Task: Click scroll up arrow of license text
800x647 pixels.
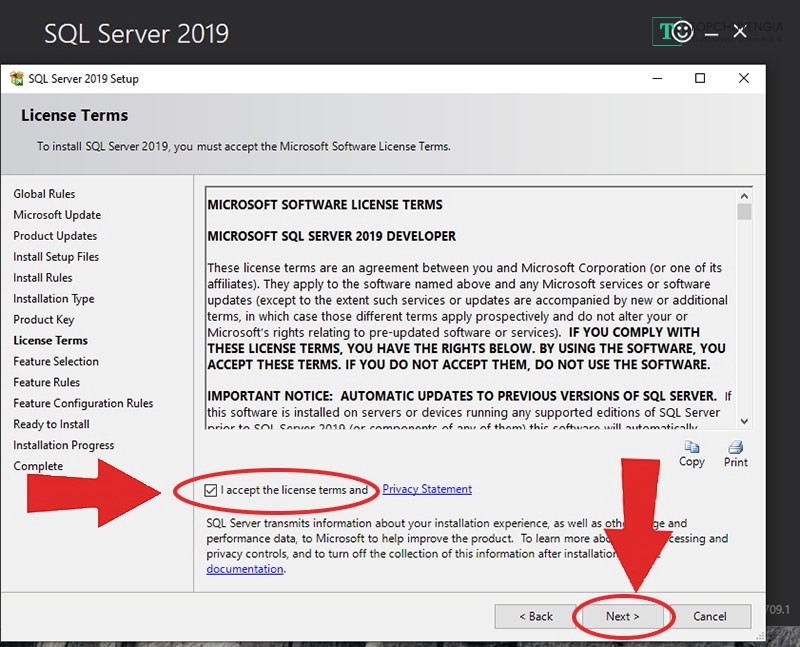Action: point(744,194)
